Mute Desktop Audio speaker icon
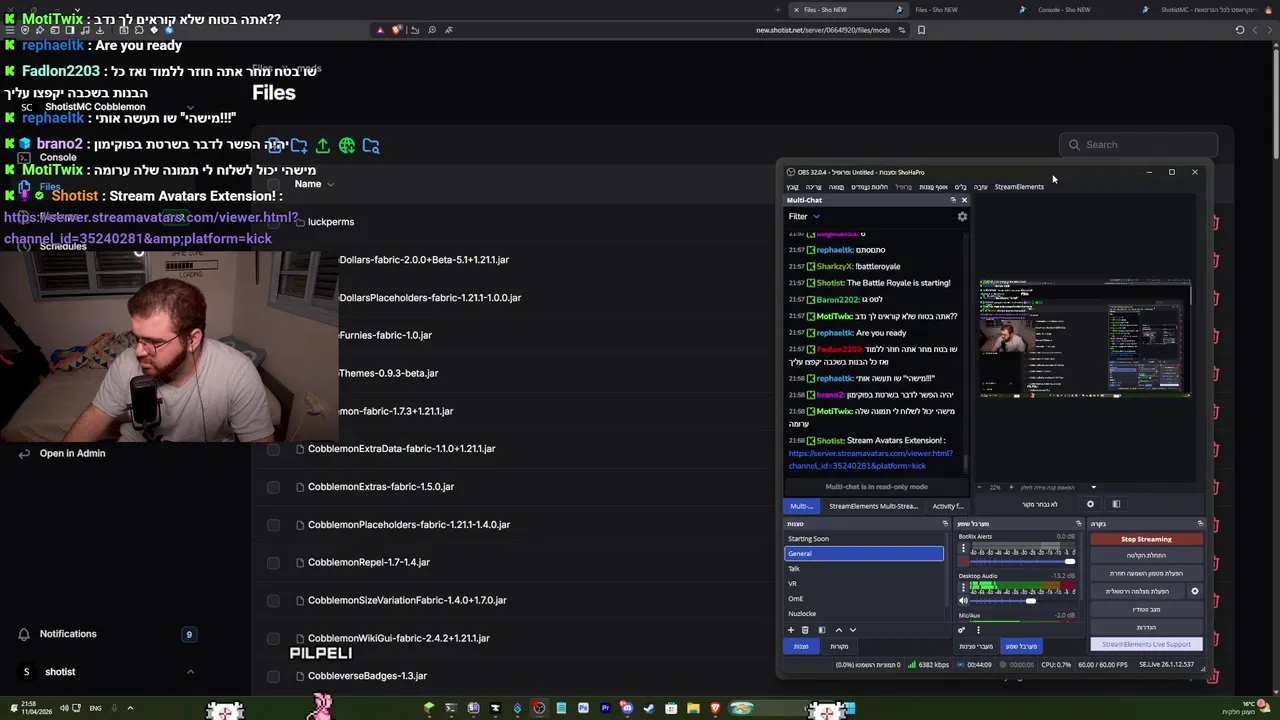 click(x=963, y=601)
